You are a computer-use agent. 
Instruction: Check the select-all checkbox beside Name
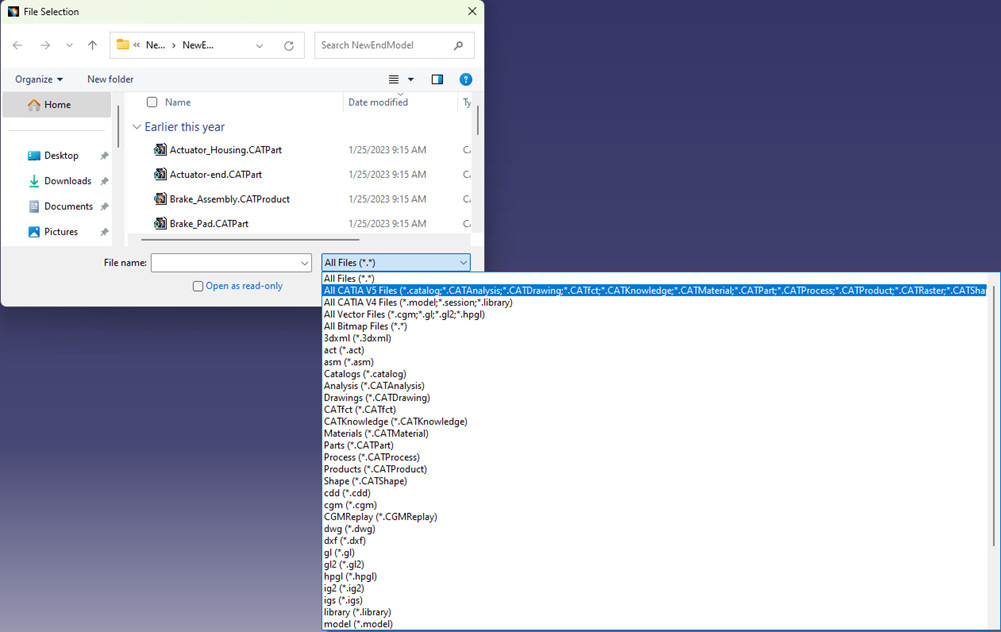pos(152,102)
